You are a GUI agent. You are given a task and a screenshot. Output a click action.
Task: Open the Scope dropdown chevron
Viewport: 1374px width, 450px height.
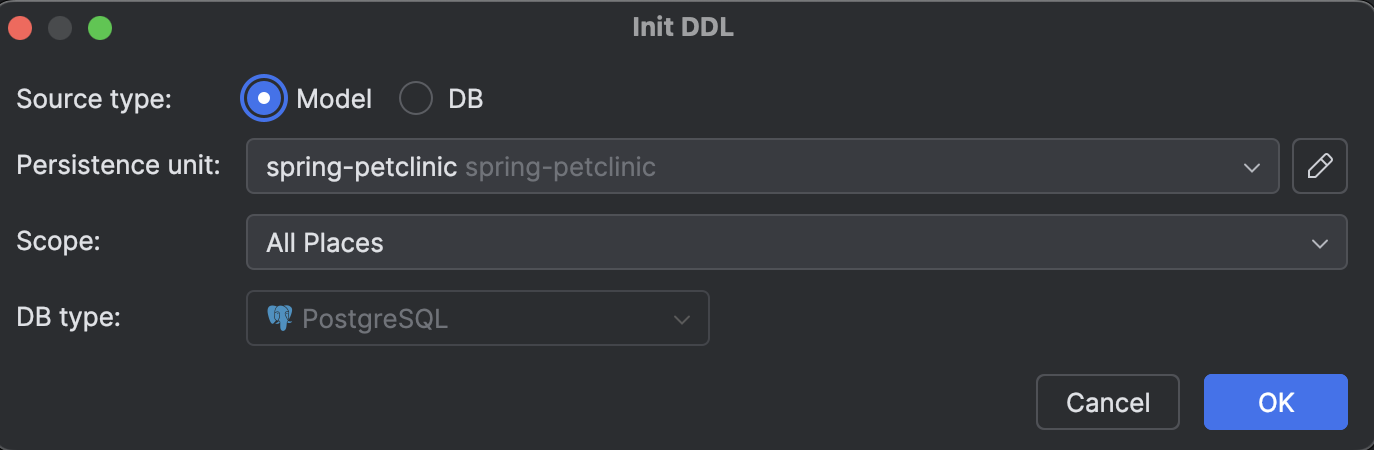tap(1319, 243)
